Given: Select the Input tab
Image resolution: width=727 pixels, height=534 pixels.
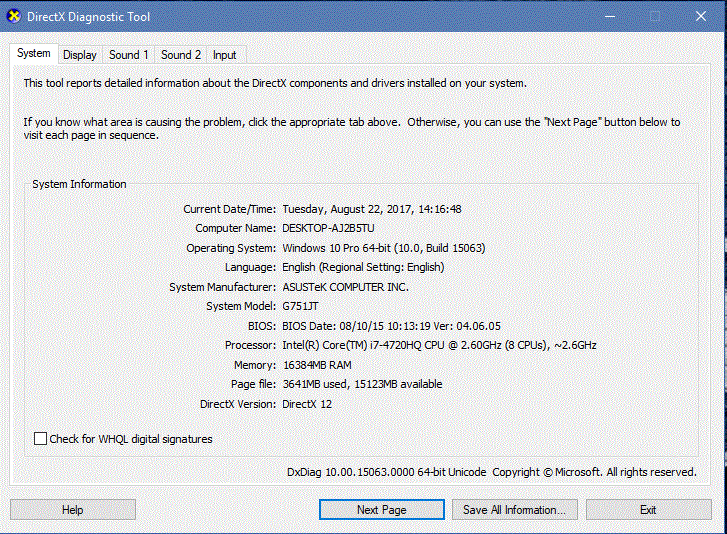Looking at the screenshot, I should click(x=224, y=55).
